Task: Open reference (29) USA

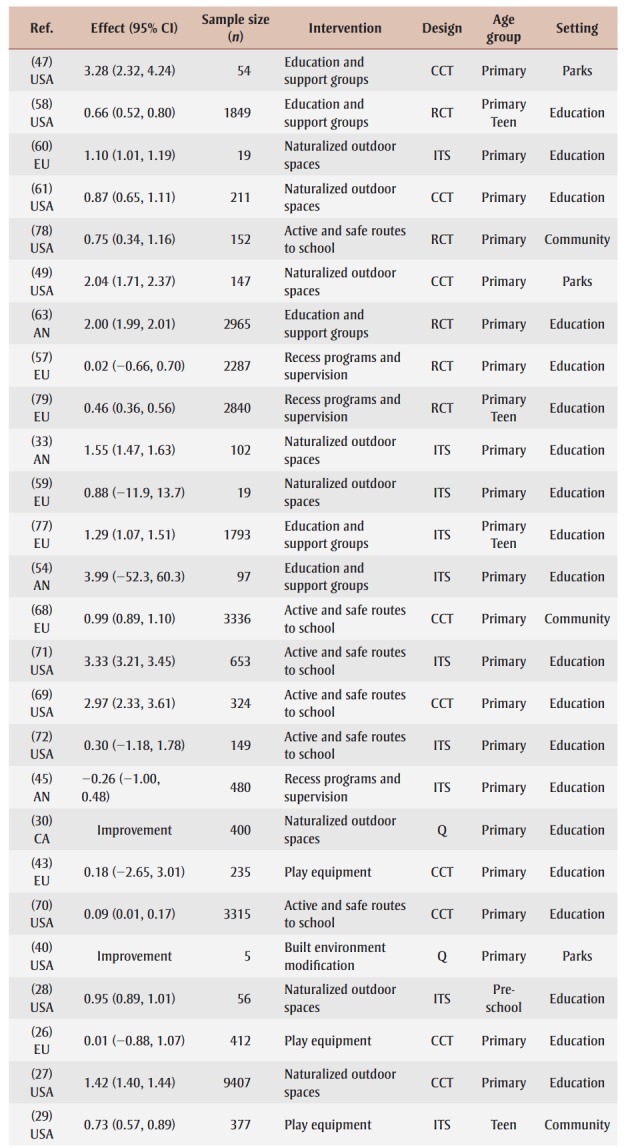Action: [41, 1125]
